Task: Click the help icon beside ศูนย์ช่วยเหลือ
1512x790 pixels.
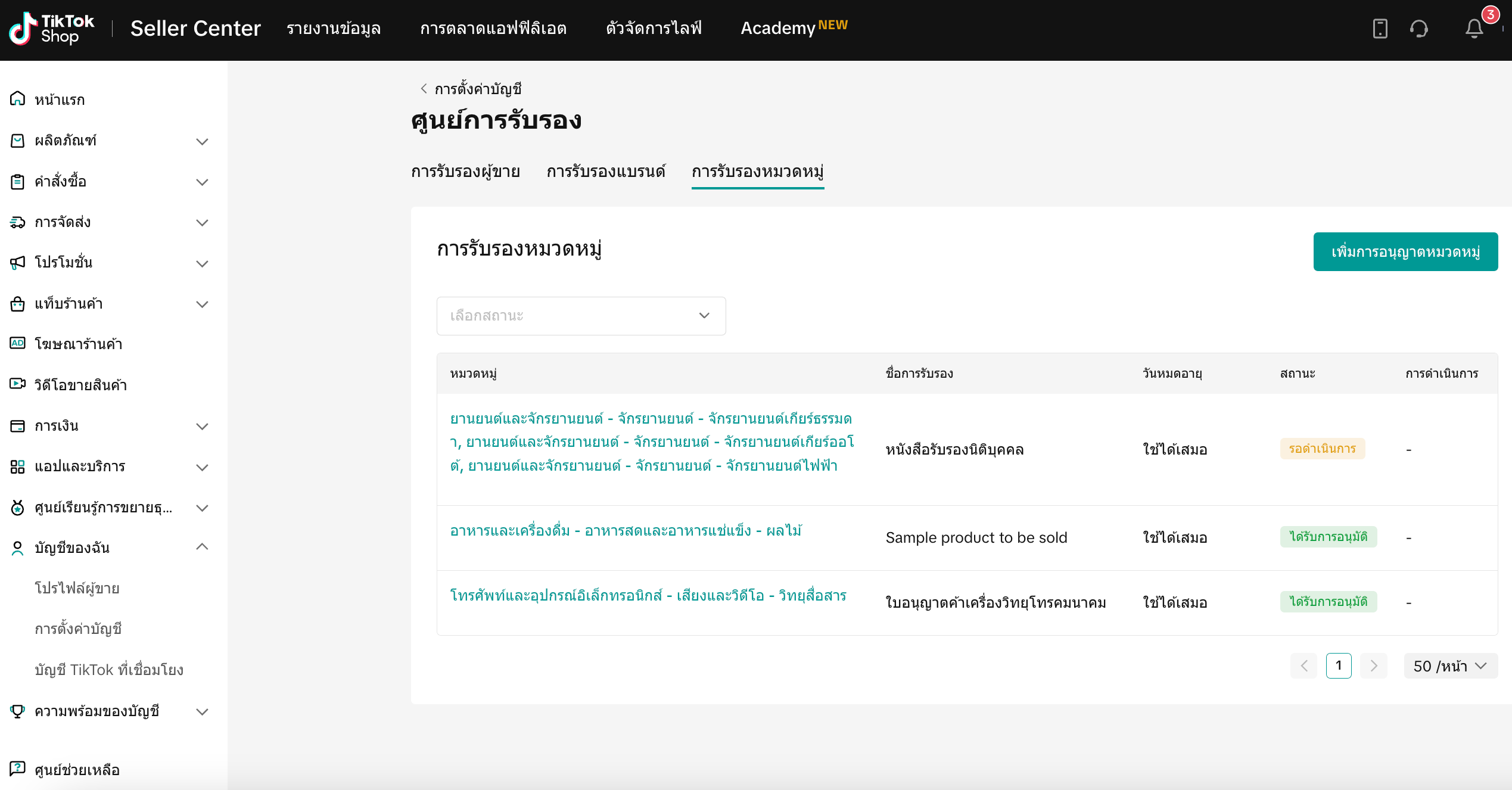Action: coord(17,769)
